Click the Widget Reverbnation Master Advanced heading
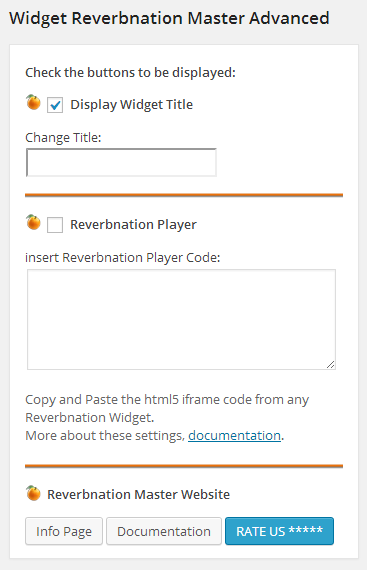This screenshot has width=367, height=570. coord(169,18)
